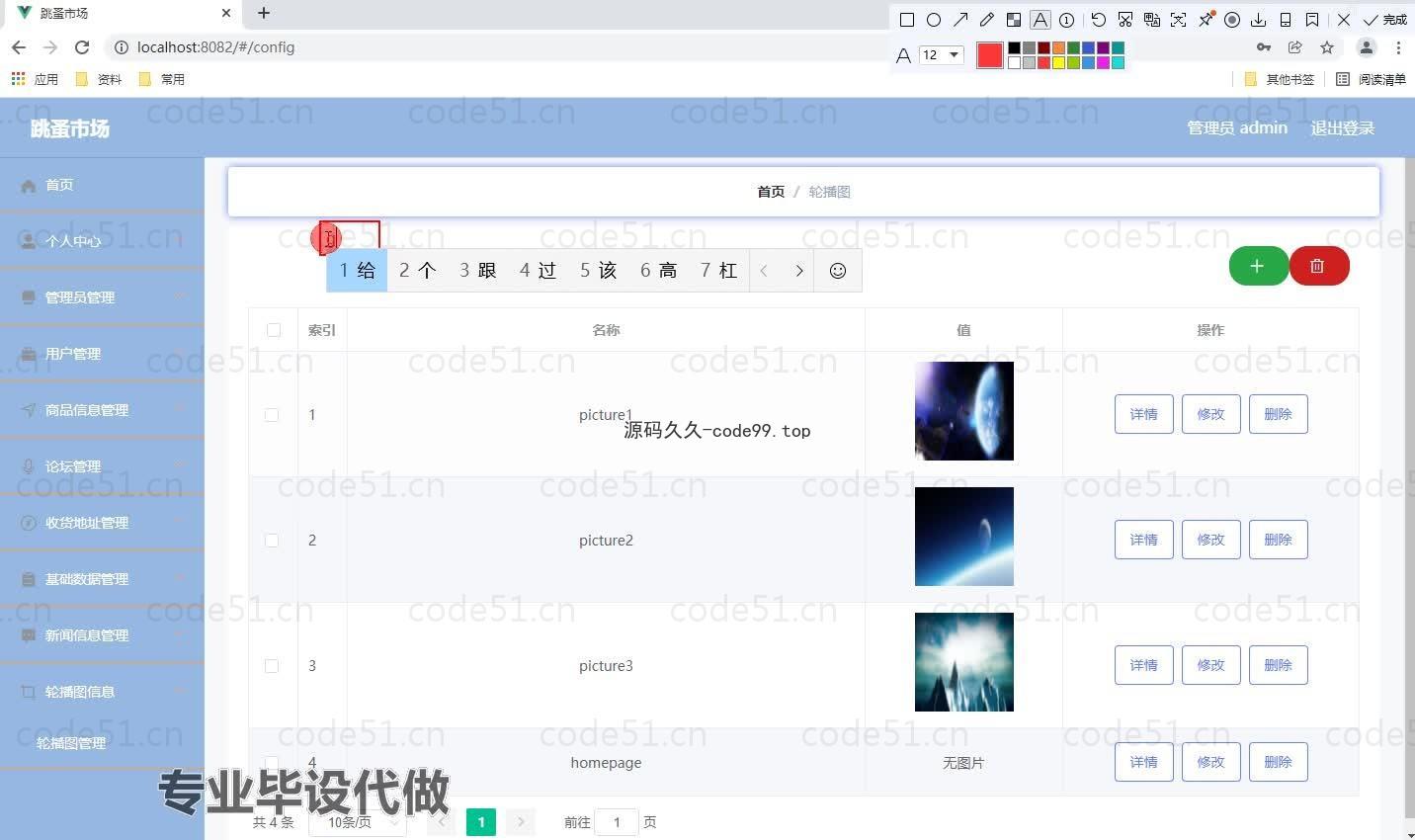Expand the 新闻信息管理 sidebar menu

(x=102, y=635)
